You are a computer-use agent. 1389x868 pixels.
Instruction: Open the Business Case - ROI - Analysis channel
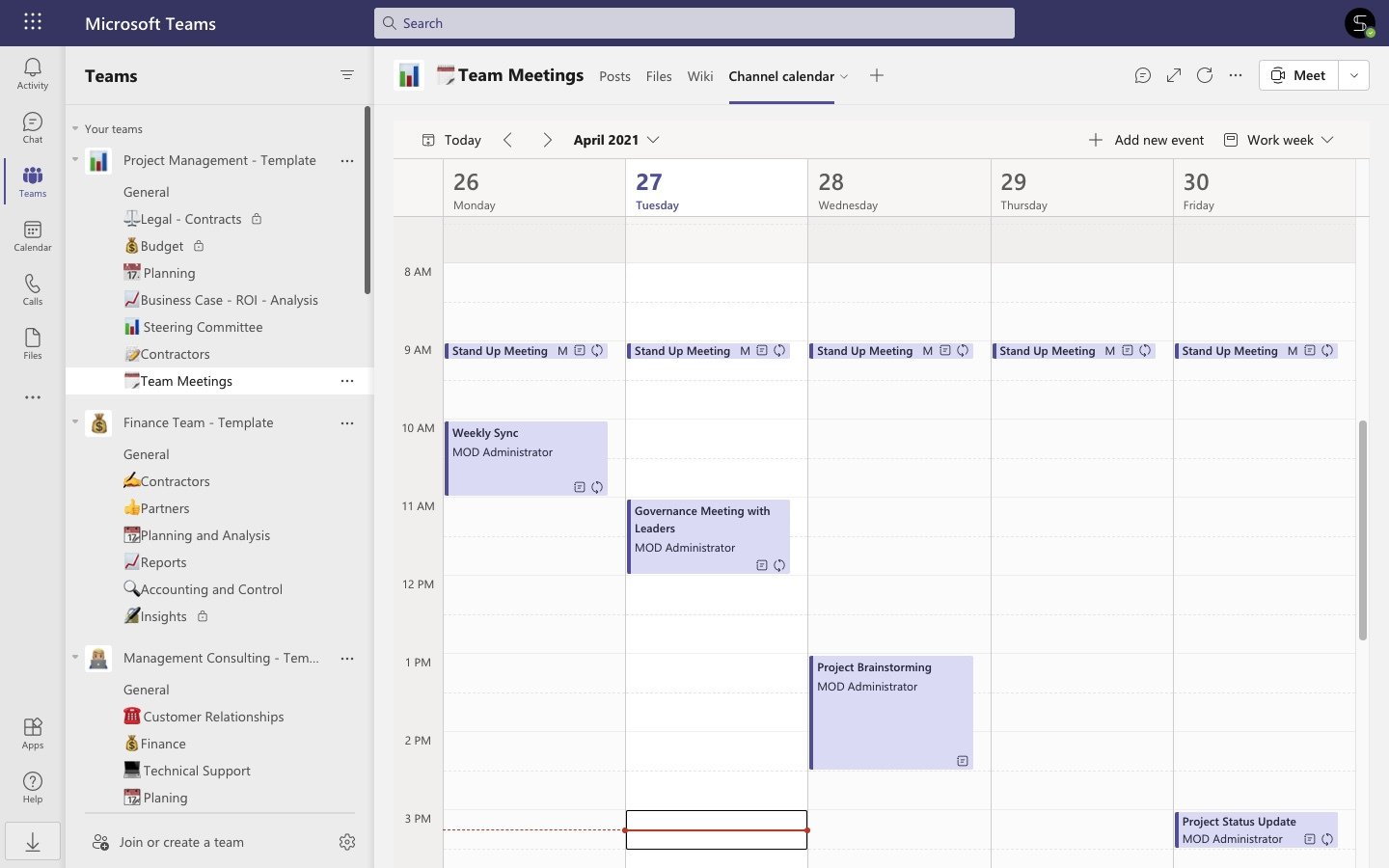219,300
